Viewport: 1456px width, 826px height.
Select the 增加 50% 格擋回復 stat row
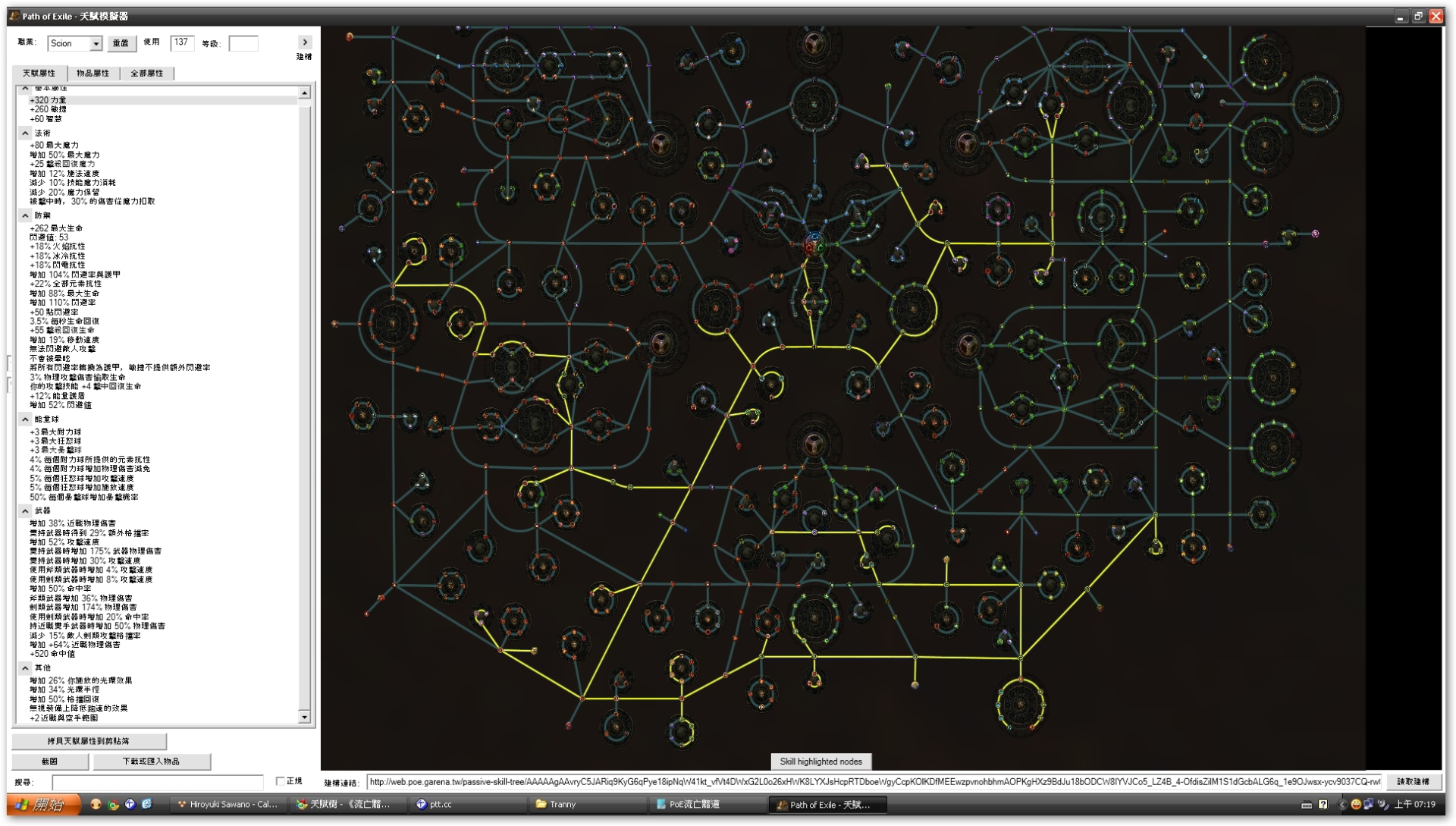pyautogui.click(x=162, y=699)
